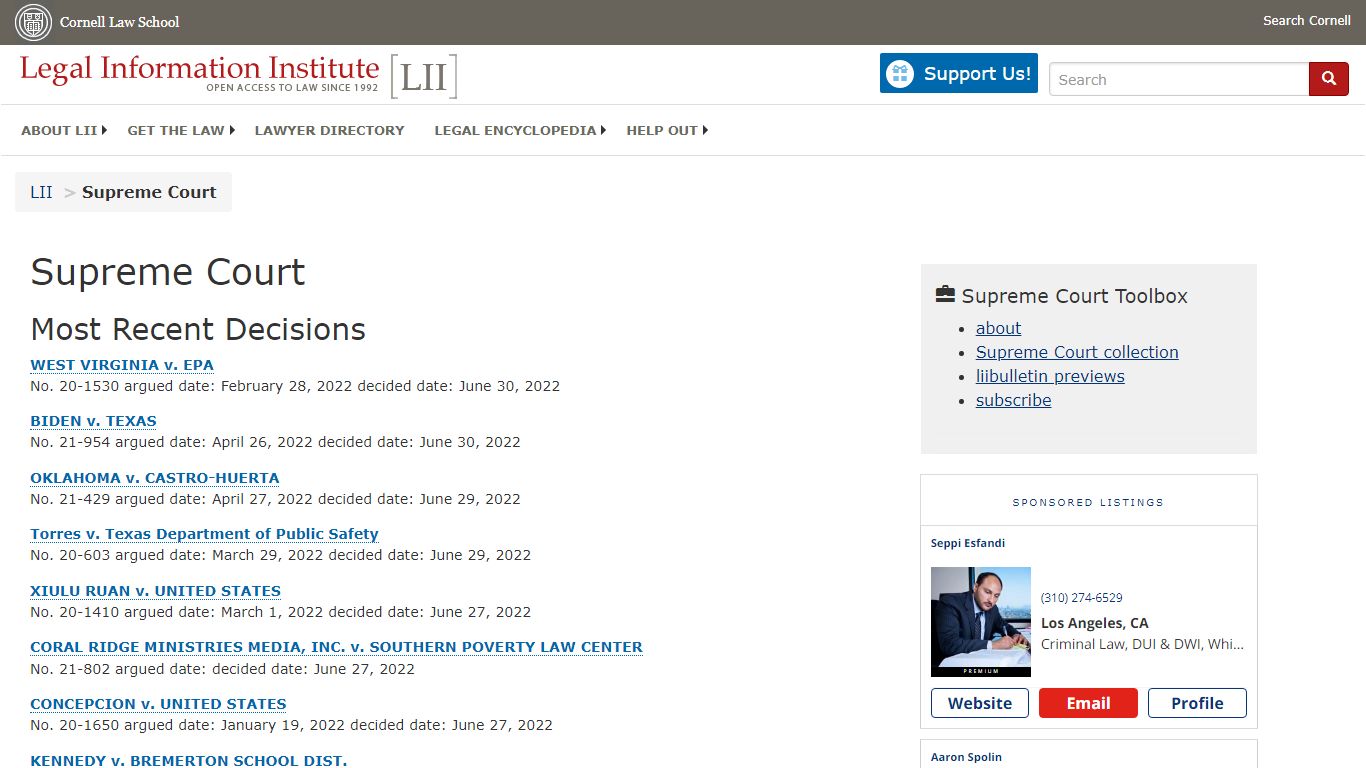Click the Aaron Spolin listing name
Screen dimensions: 1366x768
point(966,757)
